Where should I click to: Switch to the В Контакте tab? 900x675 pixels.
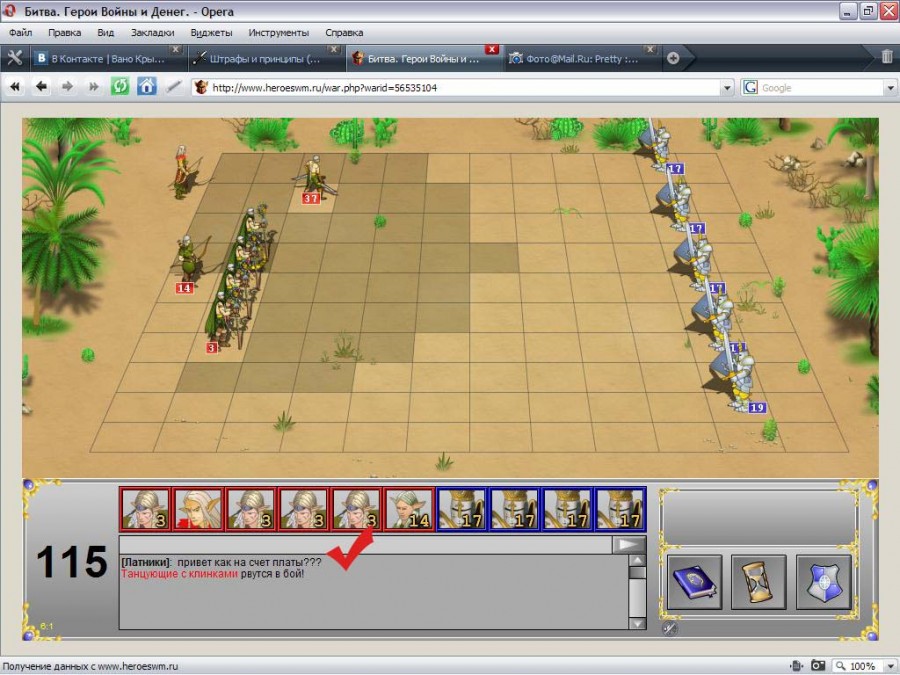tap(107, 58)
